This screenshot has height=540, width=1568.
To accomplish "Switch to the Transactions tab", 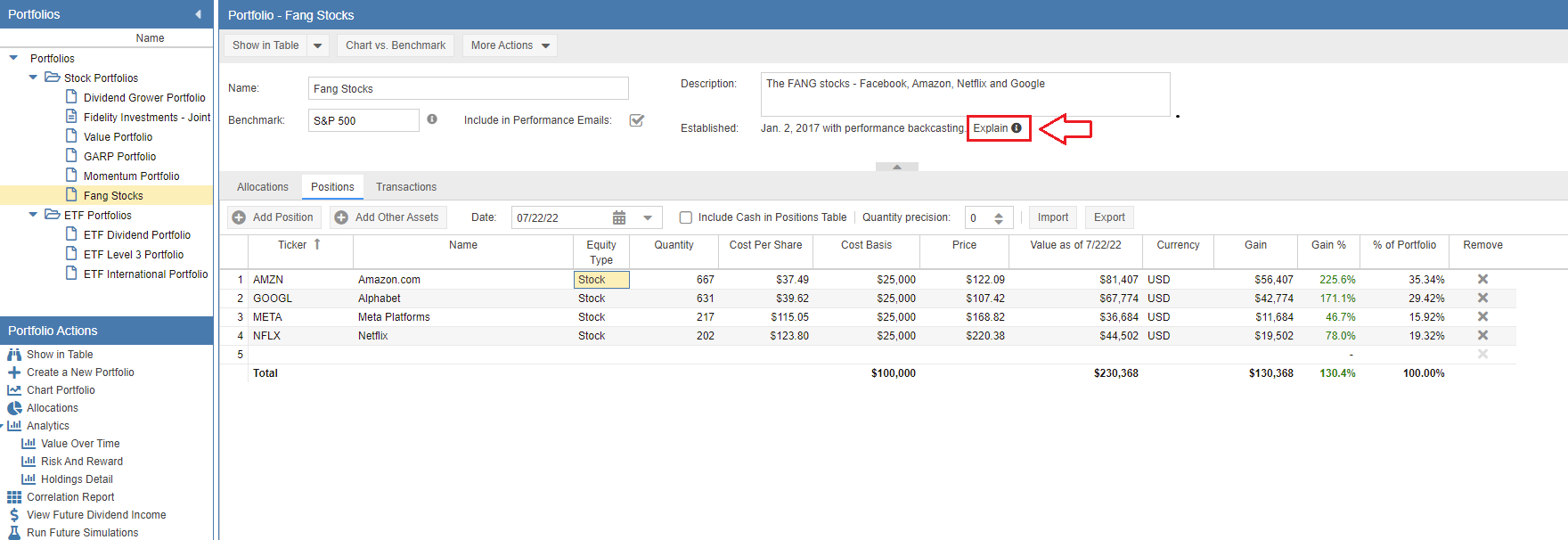I will coord(406,187).
